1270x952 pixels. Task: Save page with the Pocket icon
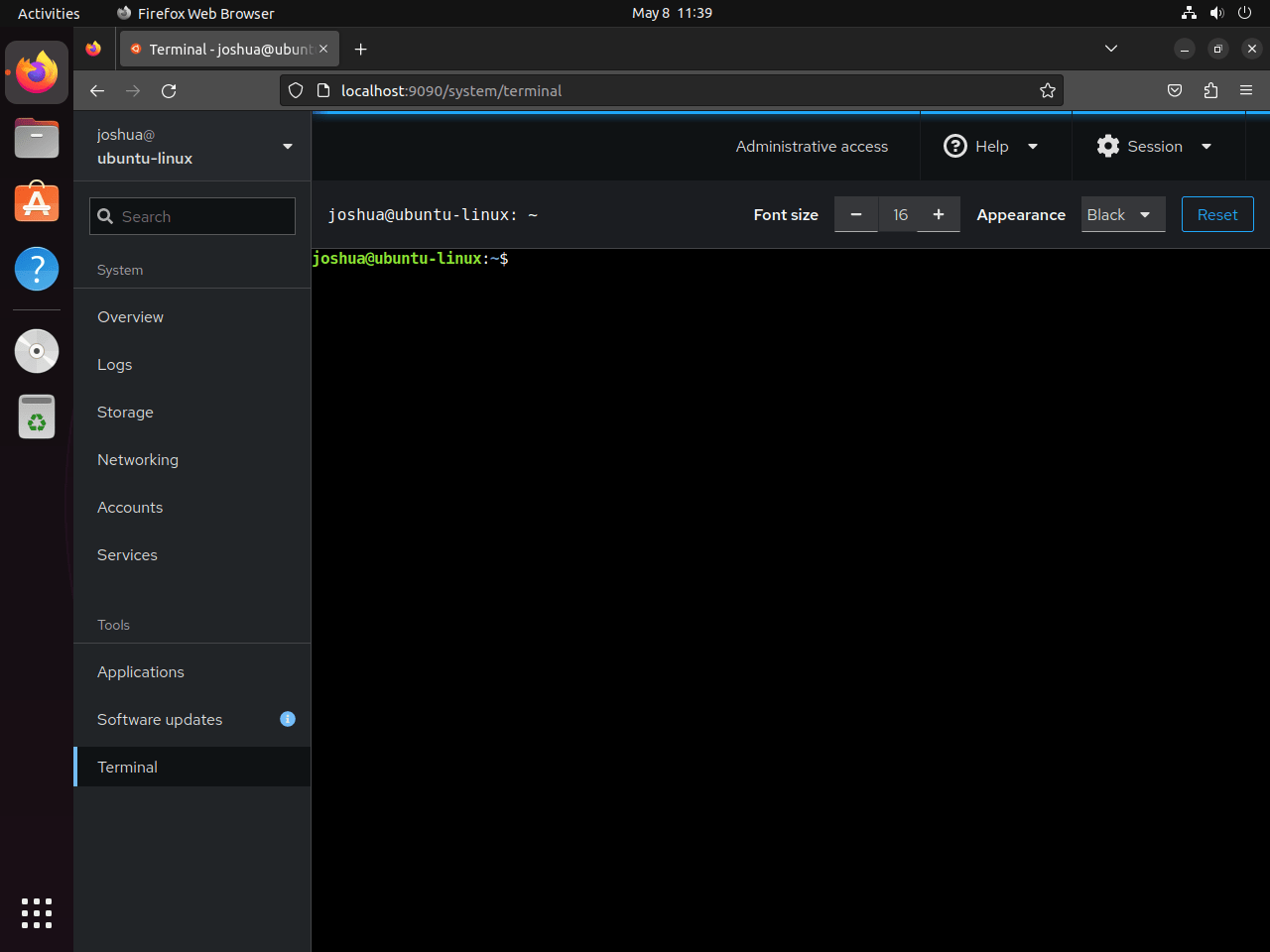click(1175, 90)
